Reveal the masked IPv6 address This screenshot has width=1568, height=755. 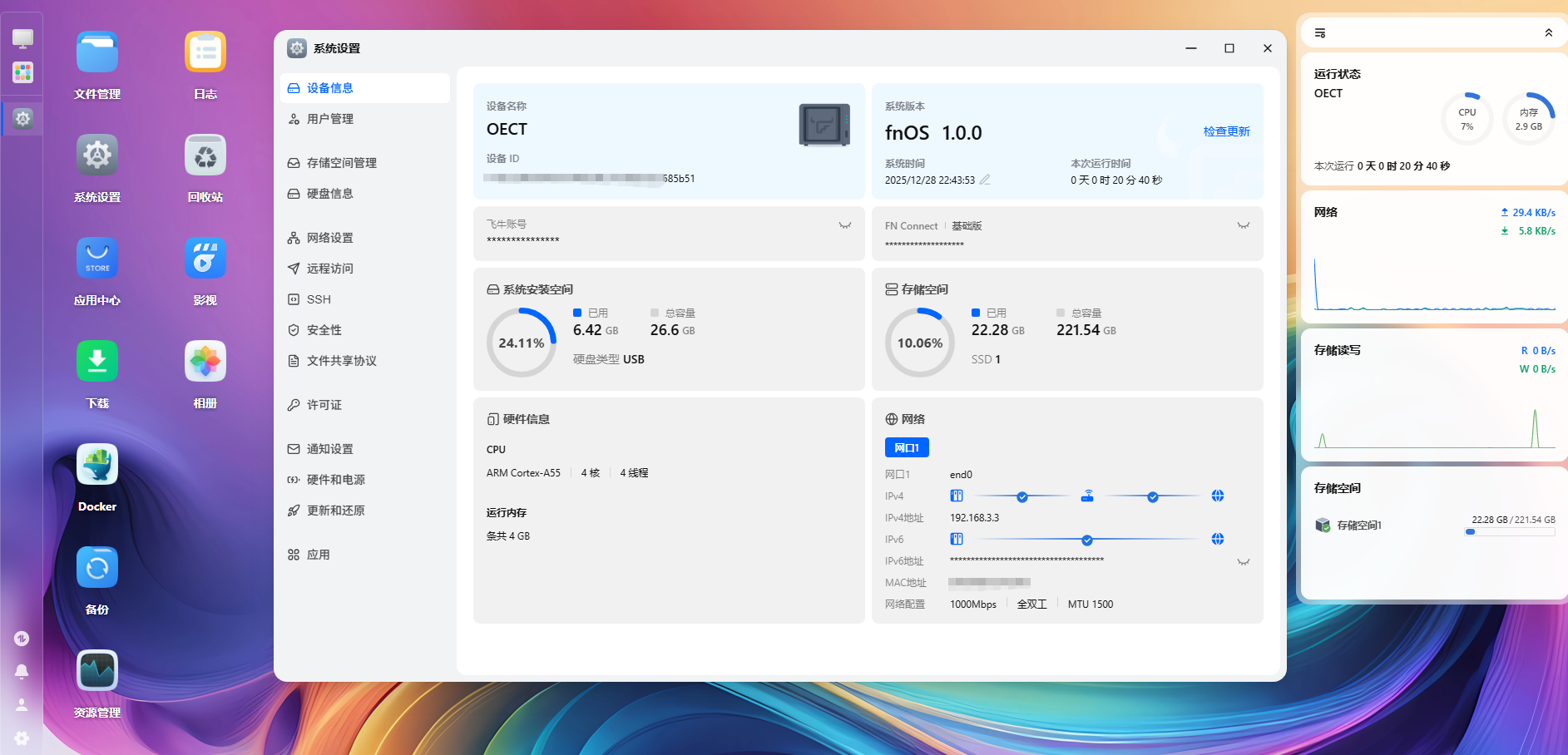(1243, 562)
